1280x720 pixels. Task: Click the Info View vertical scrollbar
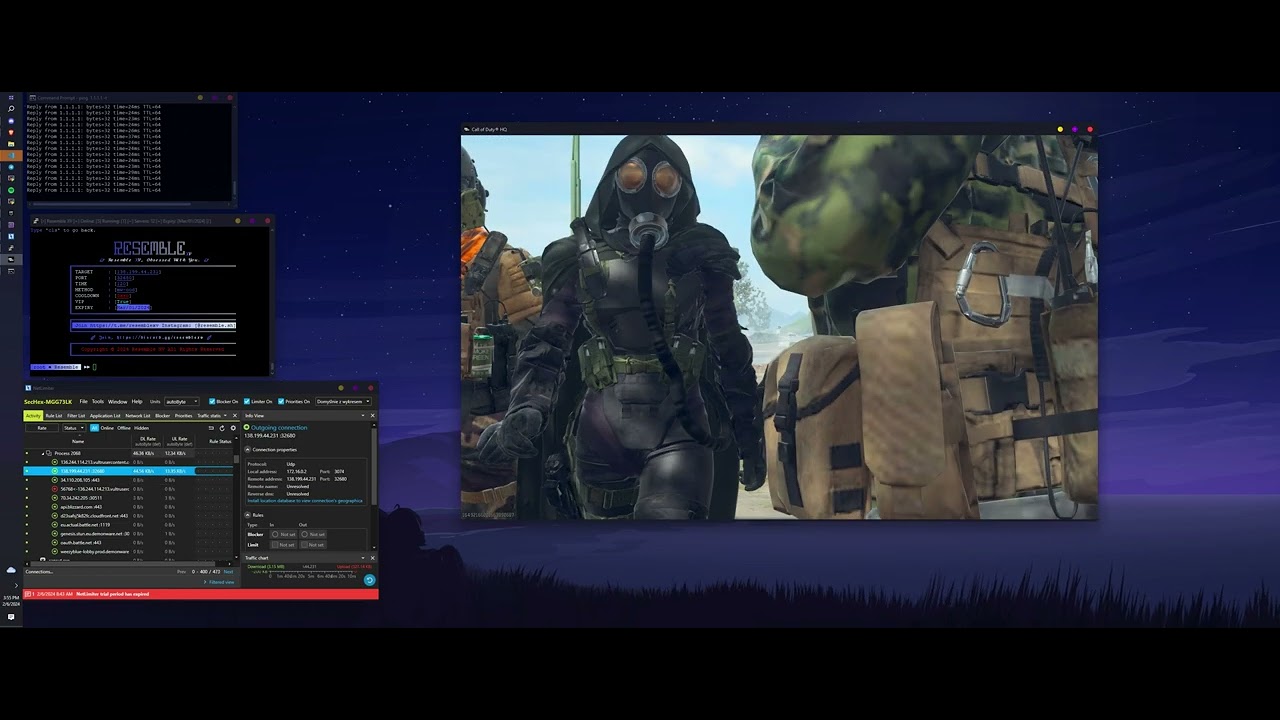pyautogui.click(x=374, y=466)
